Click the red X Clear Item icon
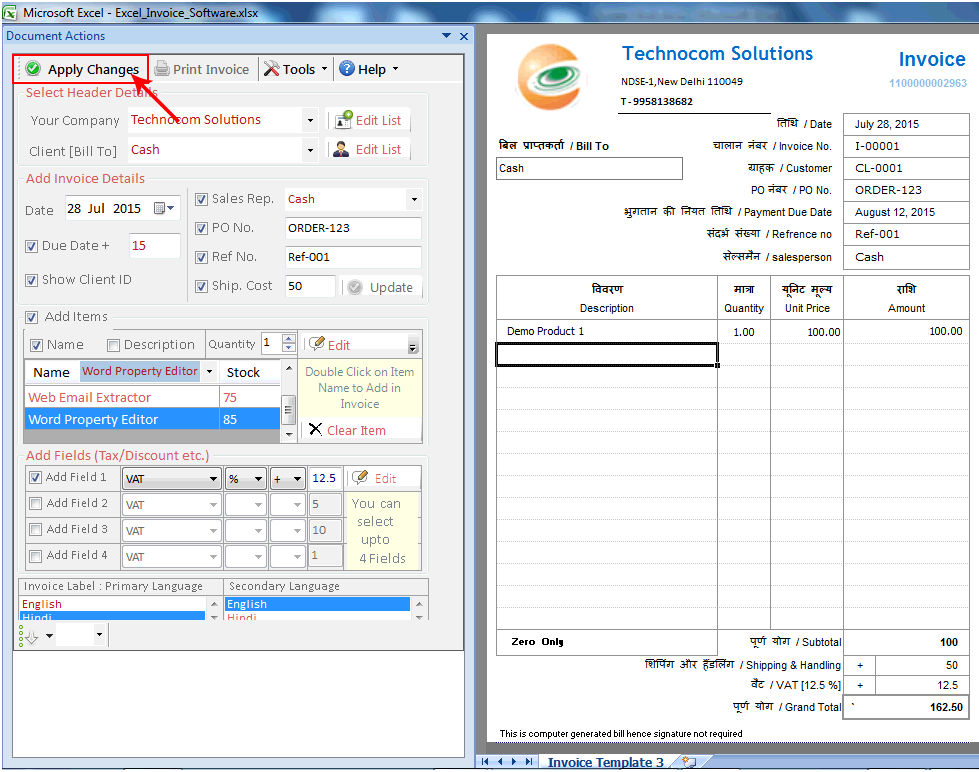This screenshot has height=772, width=979. pos(314,429)
